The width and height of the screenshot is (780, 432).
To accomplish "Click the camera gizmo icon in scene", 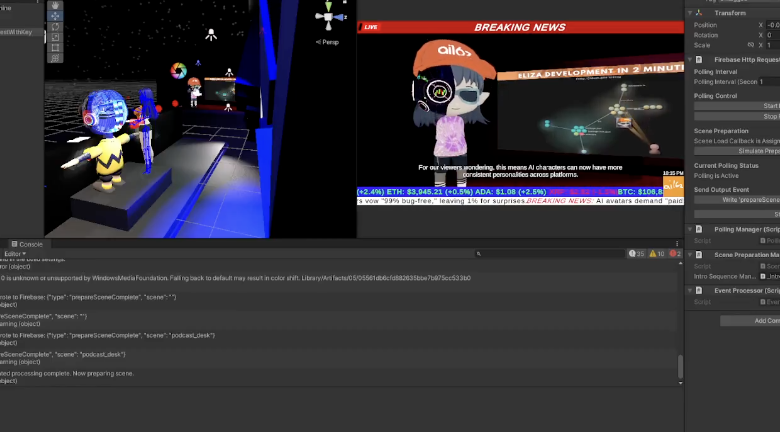I will pos(211,35).
